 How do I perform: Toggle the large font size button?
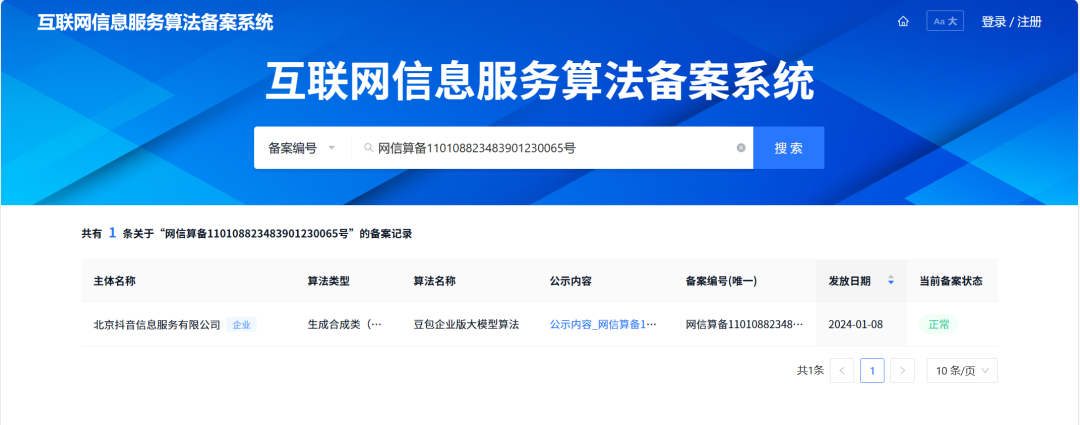pyautogui.click(x=945, y=21)
